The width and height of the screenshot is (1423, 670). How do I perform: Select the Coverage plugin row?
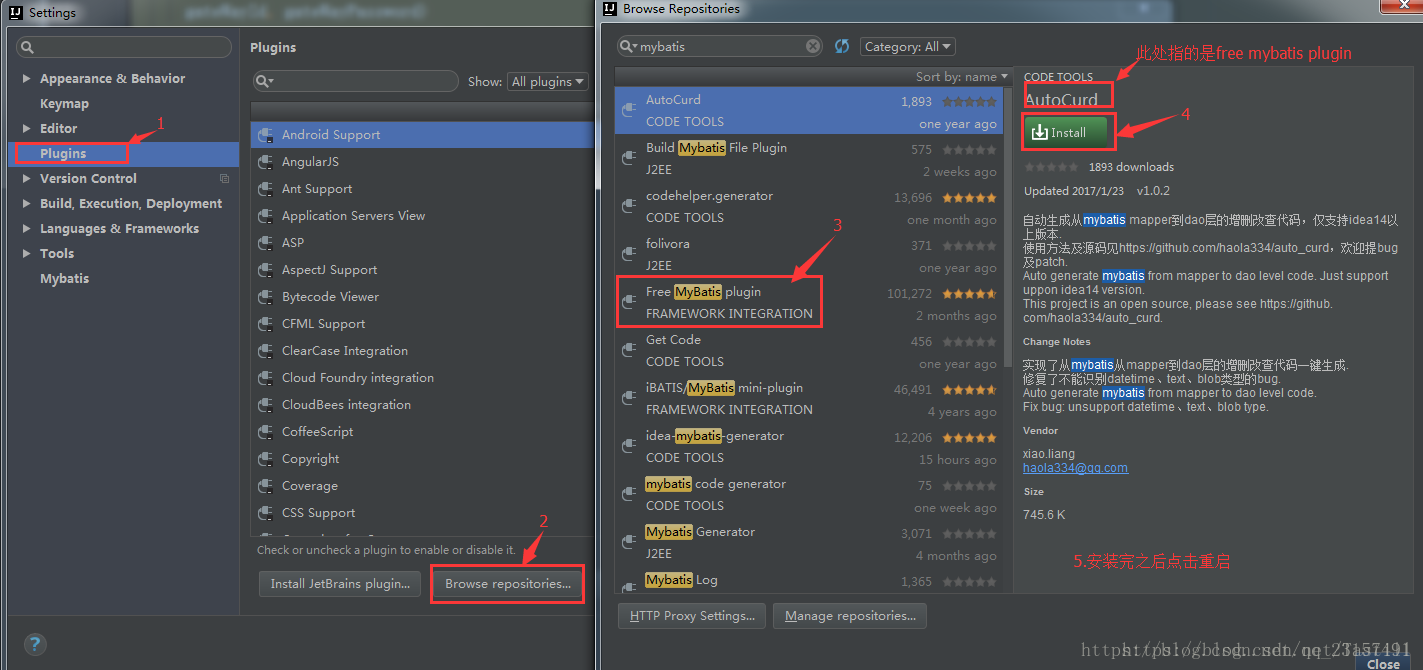click(422, 486)
